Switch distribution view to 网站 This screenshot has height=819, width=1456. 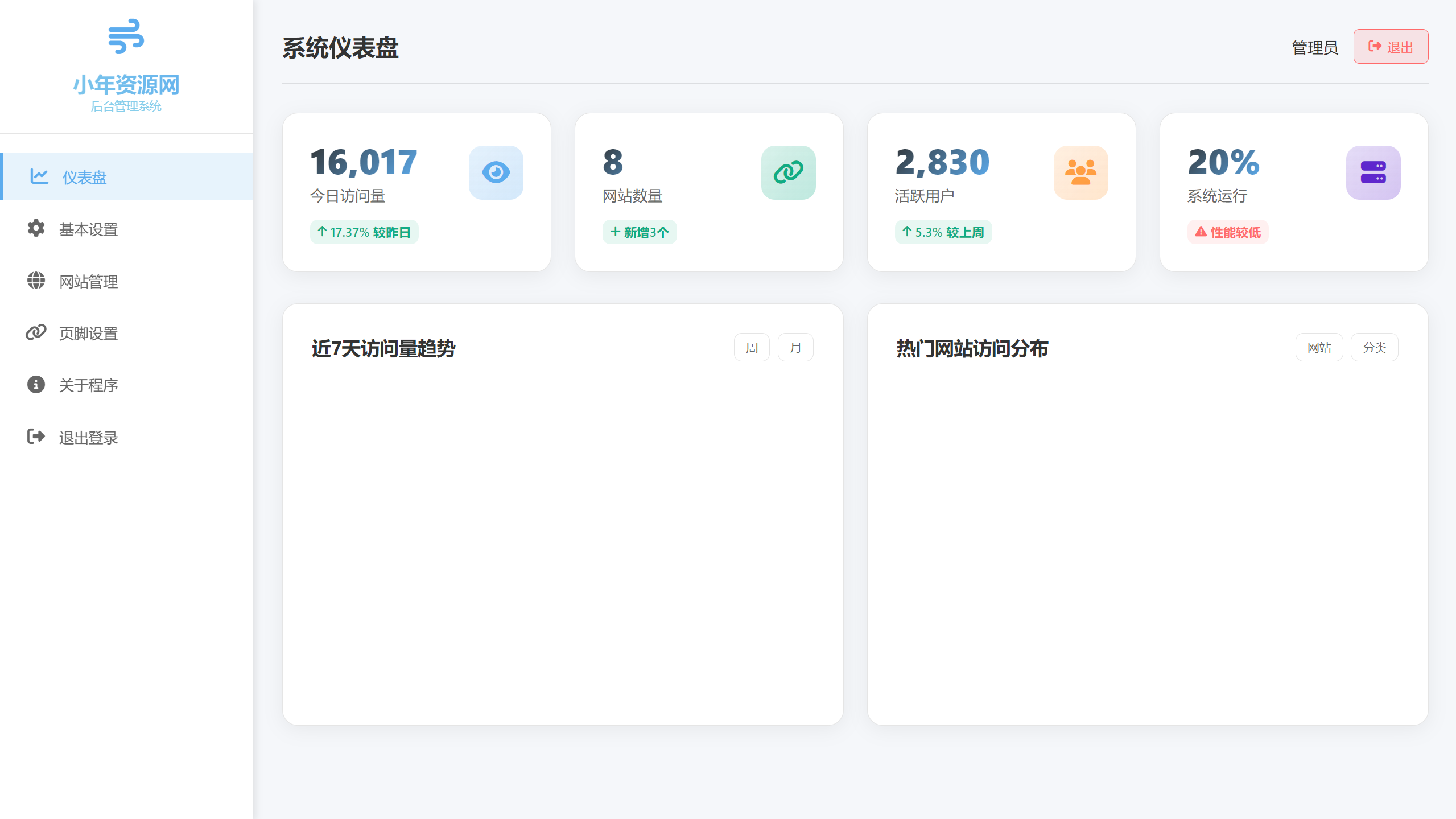click(x=1319, y=347)
